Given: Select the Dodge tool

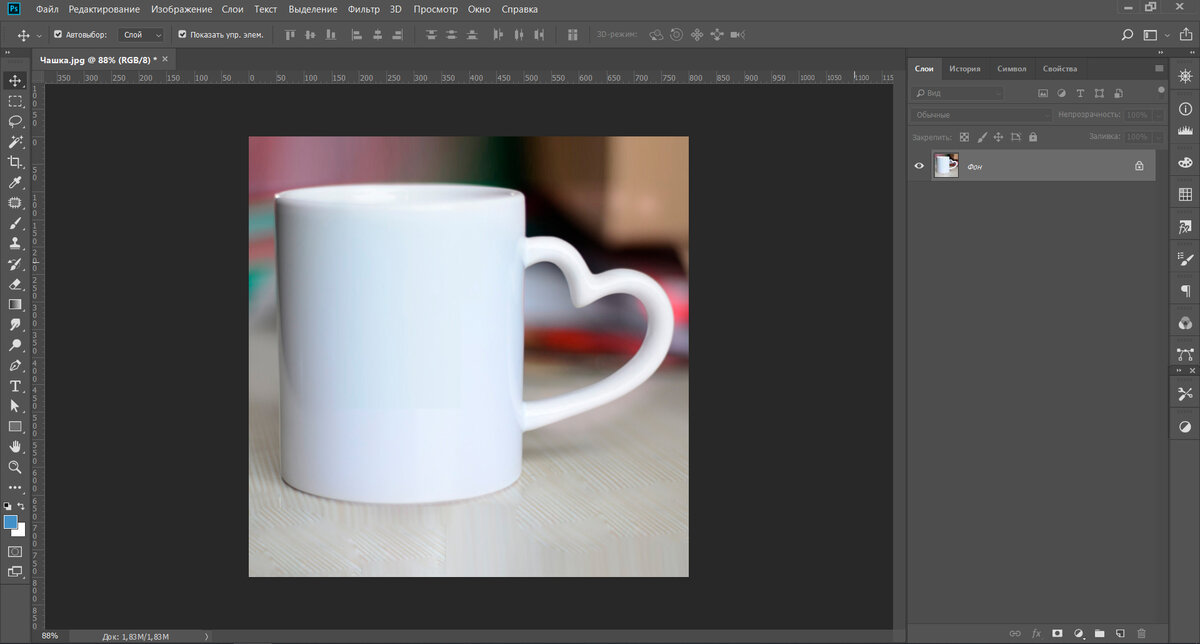Looking at the screenshot, I should [15, 345].
